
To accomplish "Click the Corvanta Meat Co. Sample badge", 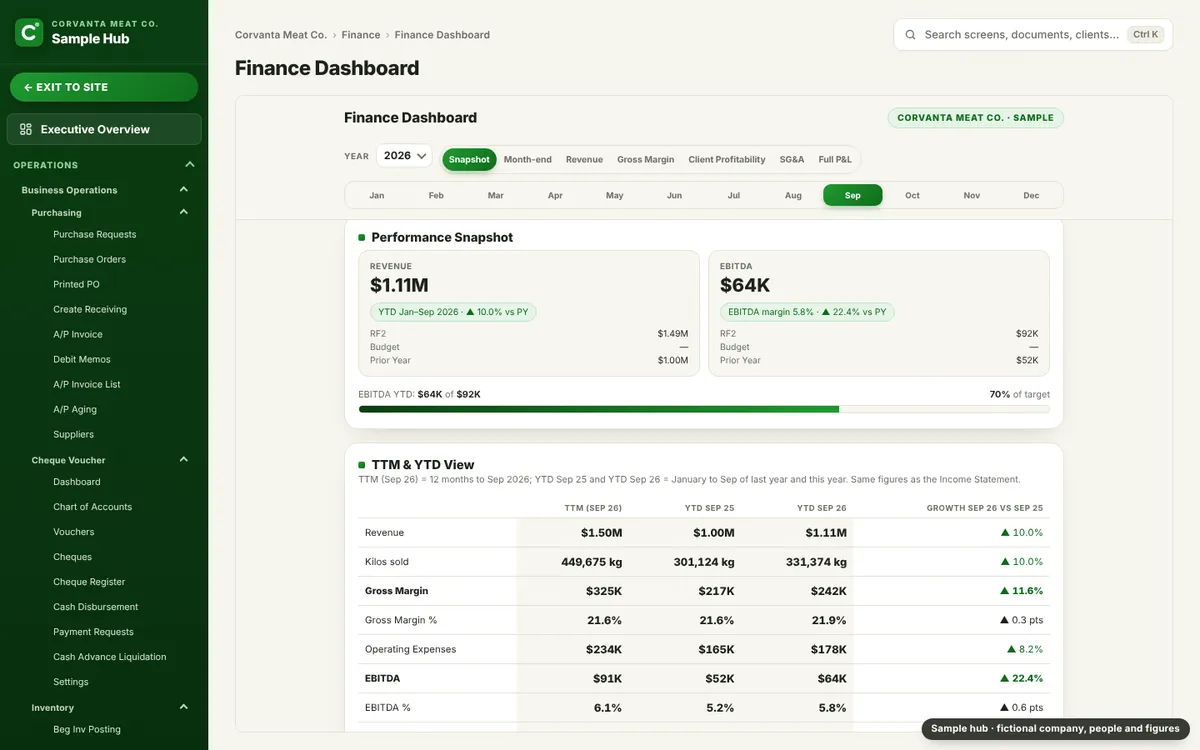I will pos(975,117).
